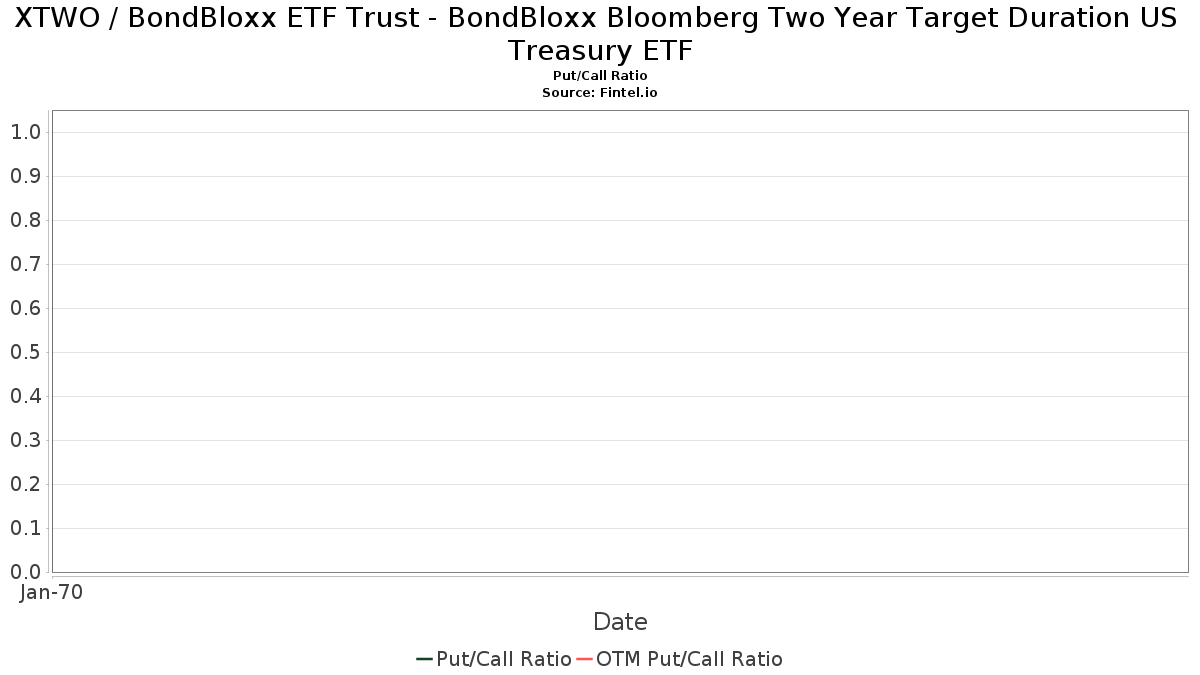Click the dark green Put/Call Ratio line swatch
Screen dimensions: 1200x675
point(424,659)
